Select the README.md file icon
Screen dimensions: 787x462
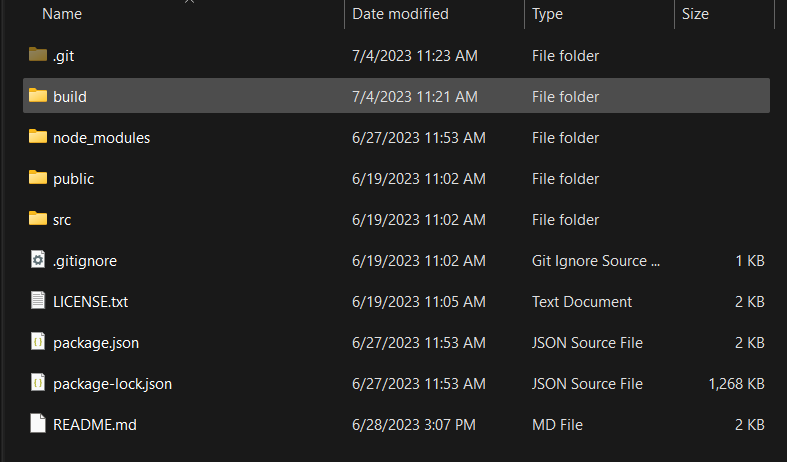38,424
